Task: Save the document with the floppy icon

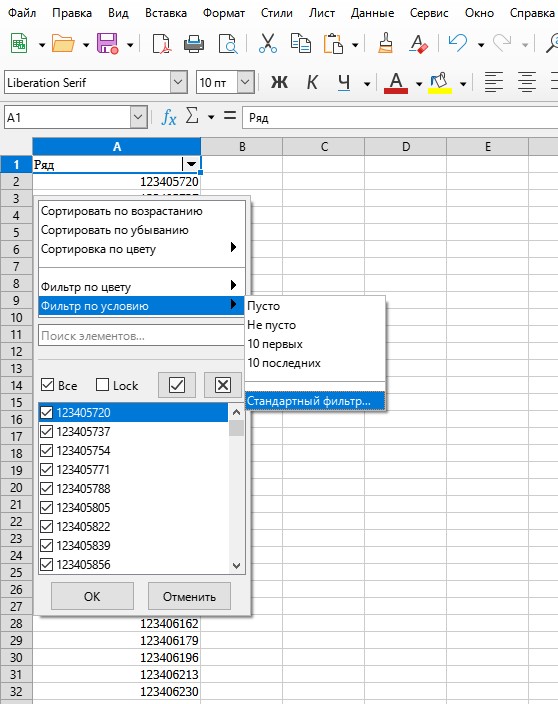Action: tap(108, 44)
